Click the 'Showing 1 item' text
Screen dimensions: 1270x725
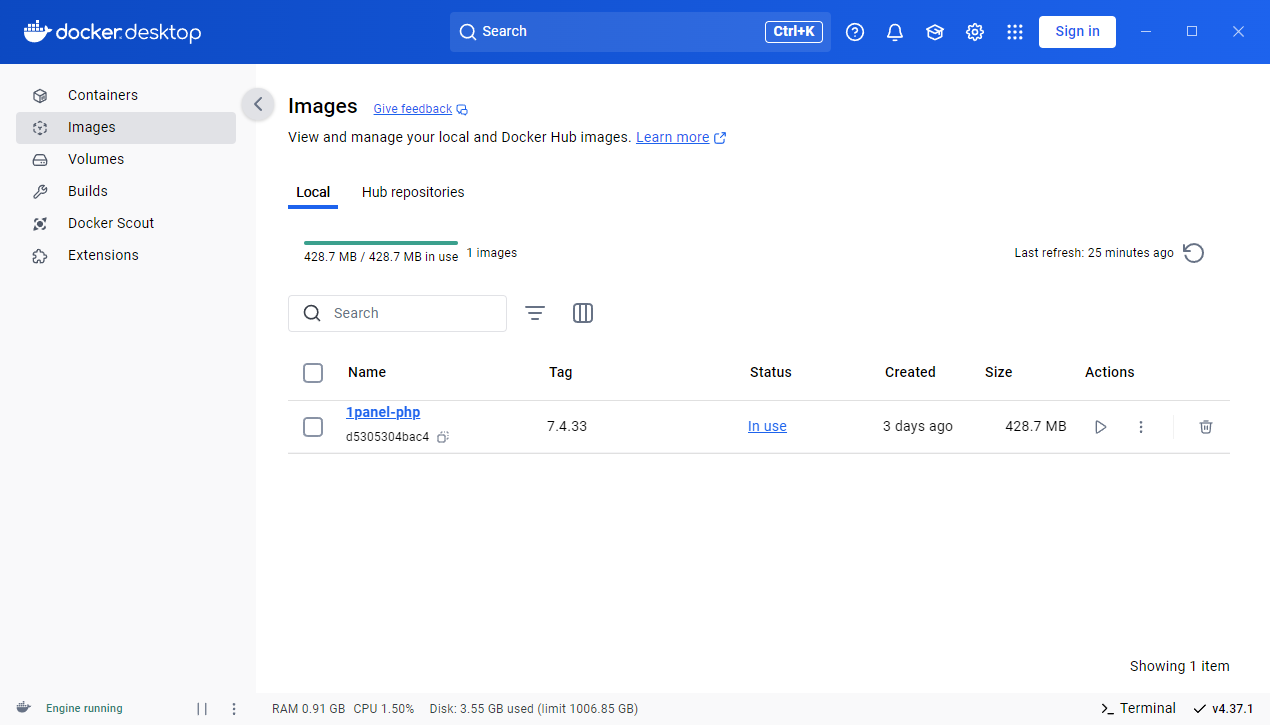tap(1180, 667)
